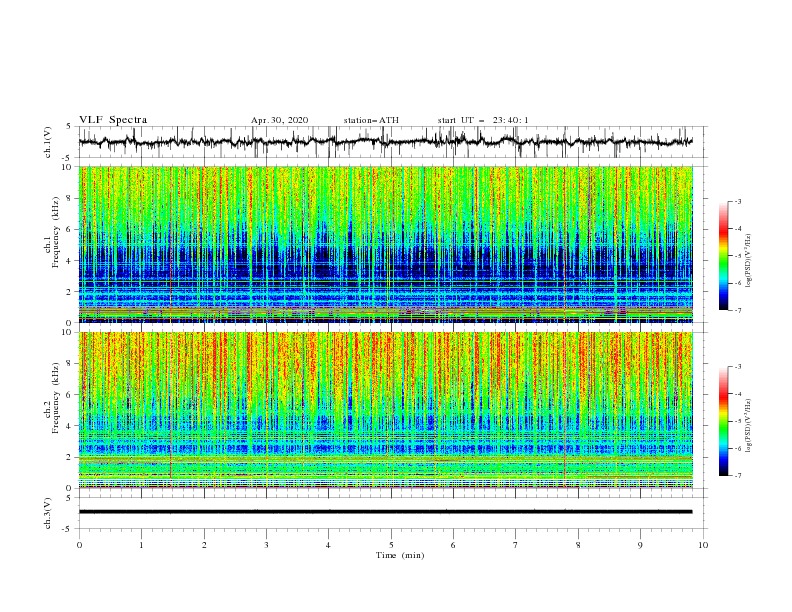Click the ch.2 spectrogram color scale bar

[x=723, y=421]
